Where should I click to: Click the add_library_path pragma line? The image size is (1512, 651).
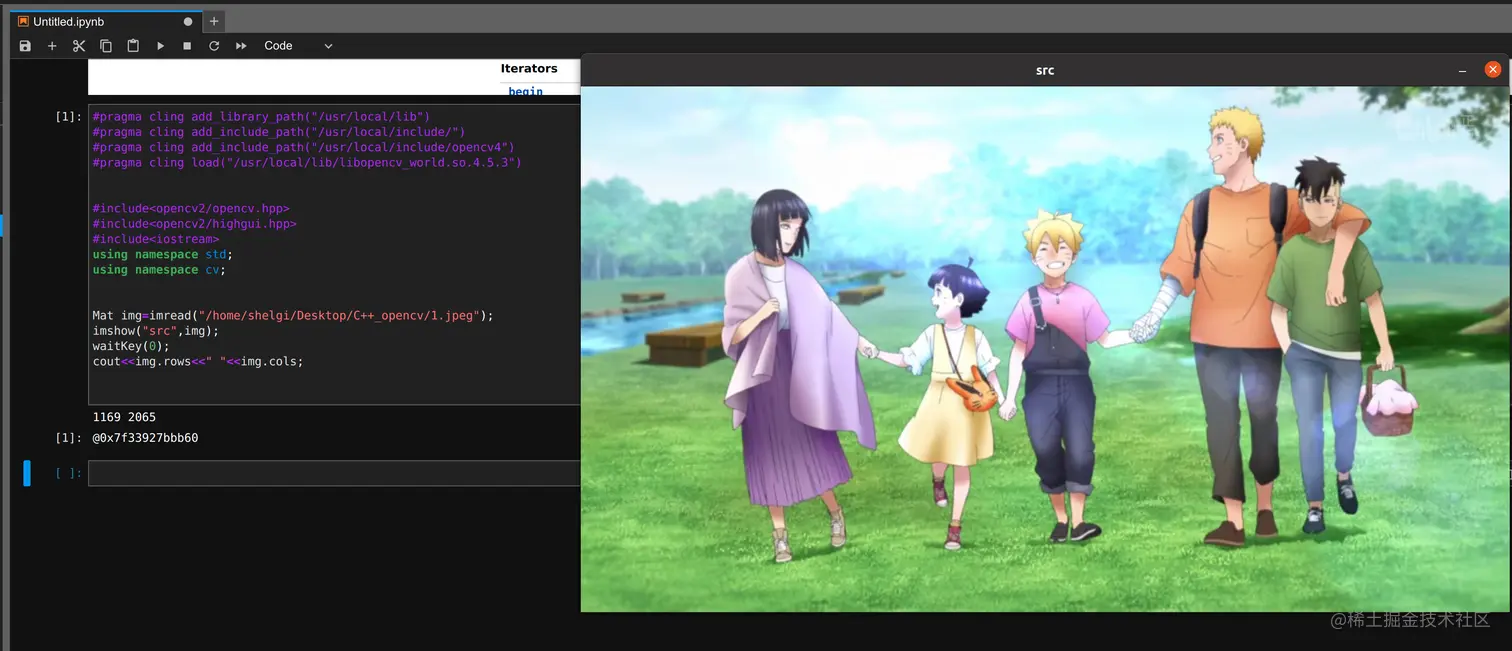point(261,116)
